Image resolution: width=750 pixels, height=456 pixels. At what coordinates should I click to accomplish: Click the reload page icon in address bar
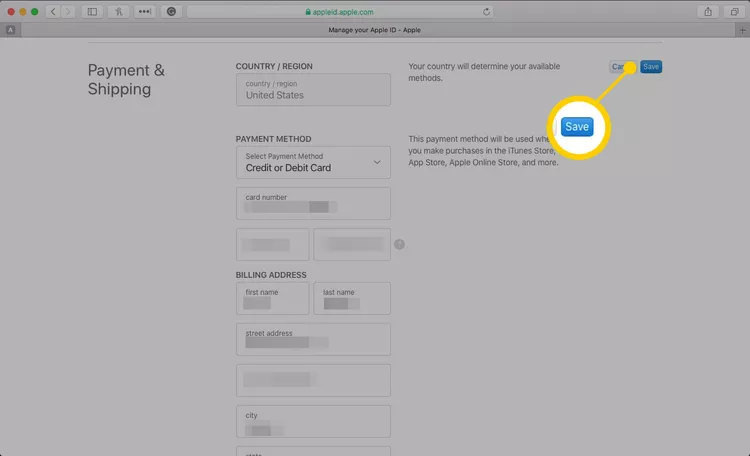click(x=487, y=11)
